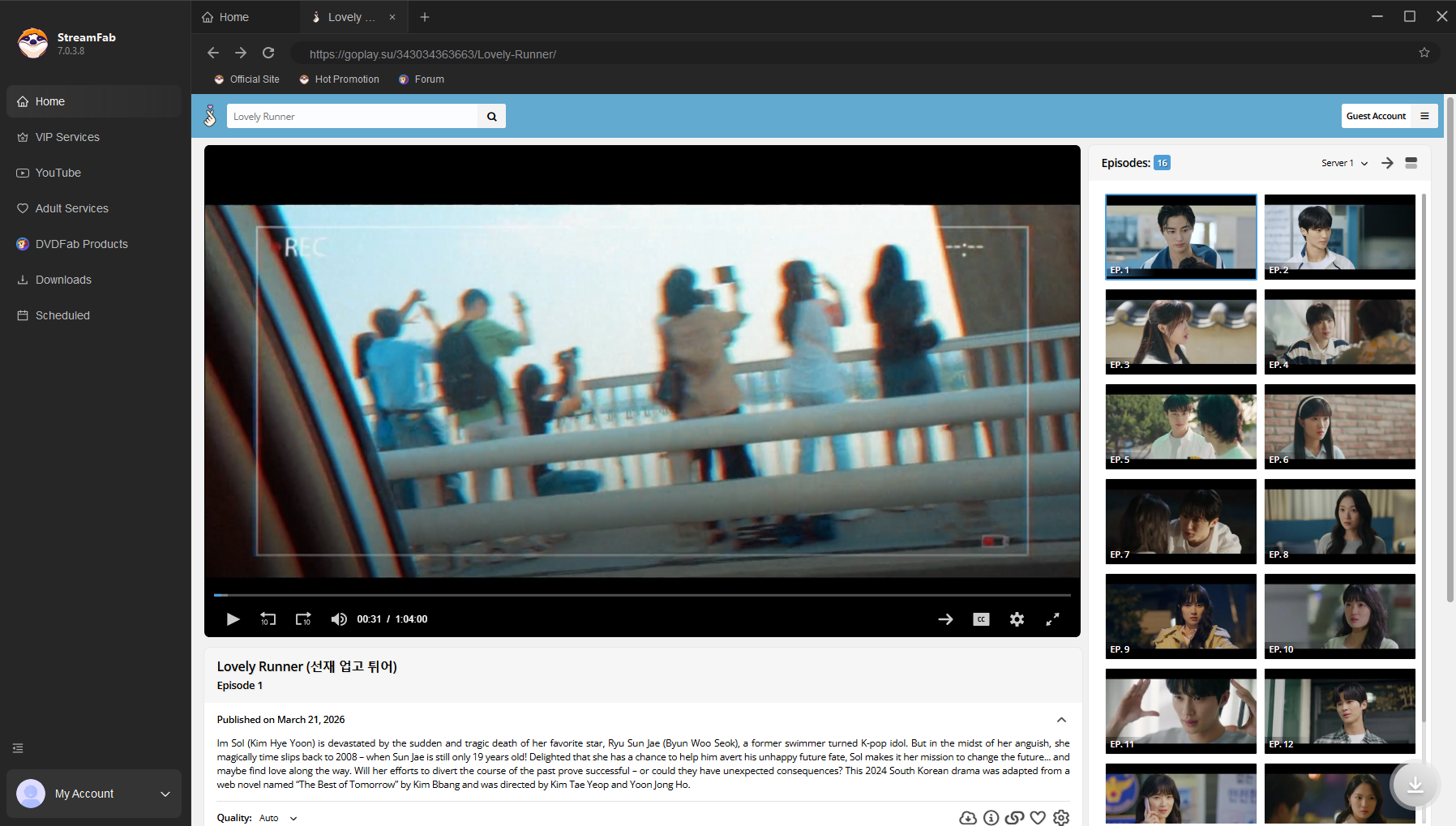Copy the link with the chain icon
This screenshot has height=826, width=1456.
pos(1014,818)
